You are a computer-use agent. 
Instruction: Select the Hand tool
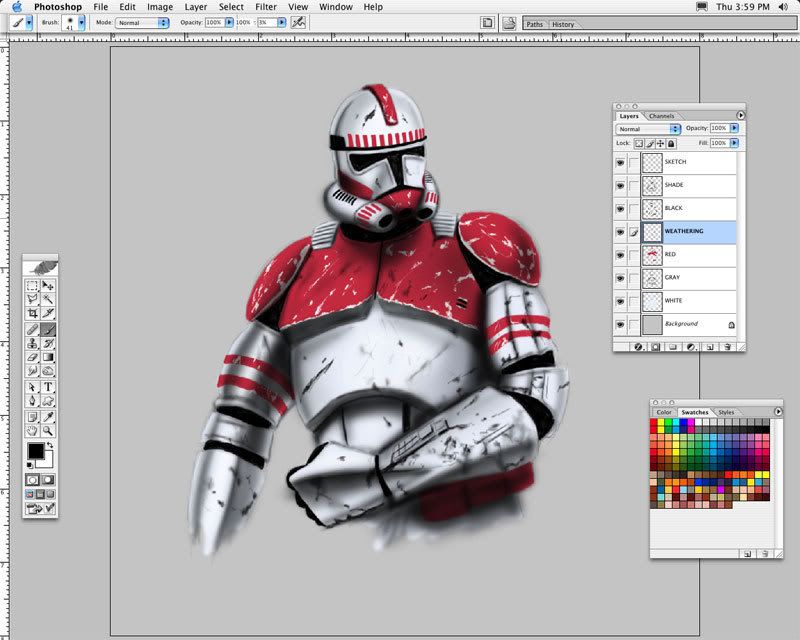click(x=32, y=431)
